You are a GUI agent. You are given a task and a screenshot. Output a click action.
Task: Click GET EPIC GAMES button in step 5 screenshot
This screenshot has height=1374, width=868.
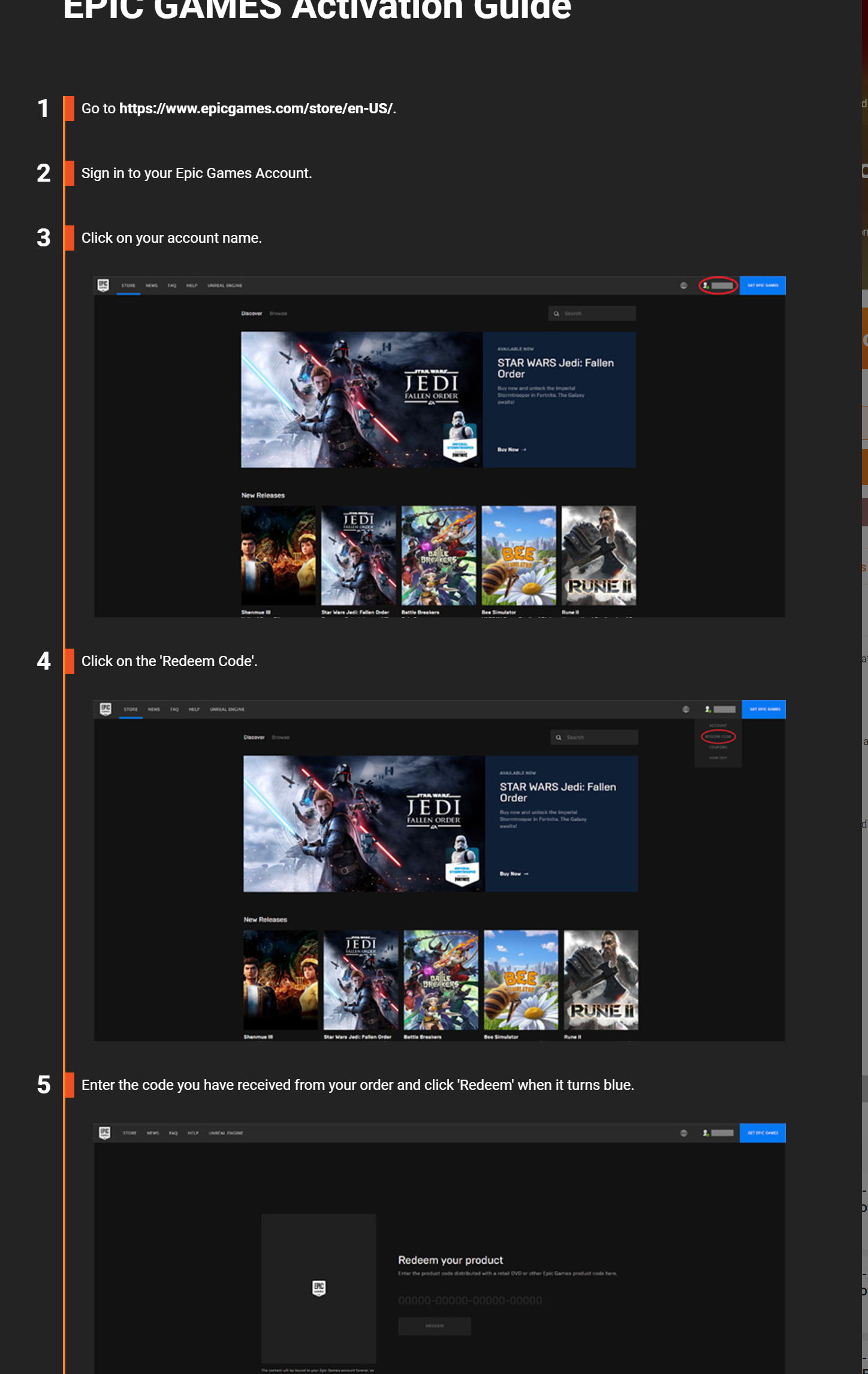[x=762, y=1133]
